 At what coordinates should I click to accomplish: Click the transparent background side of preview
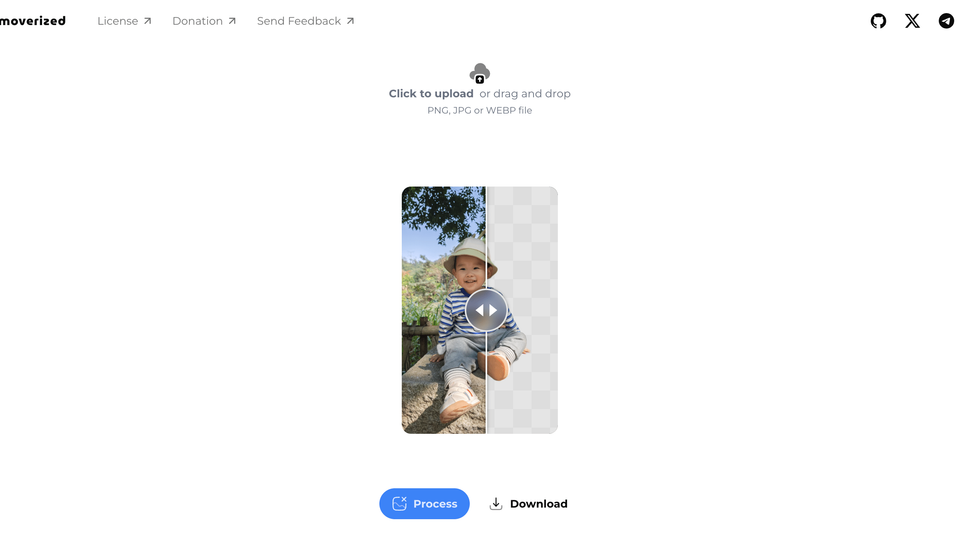(x=522, y=310)
